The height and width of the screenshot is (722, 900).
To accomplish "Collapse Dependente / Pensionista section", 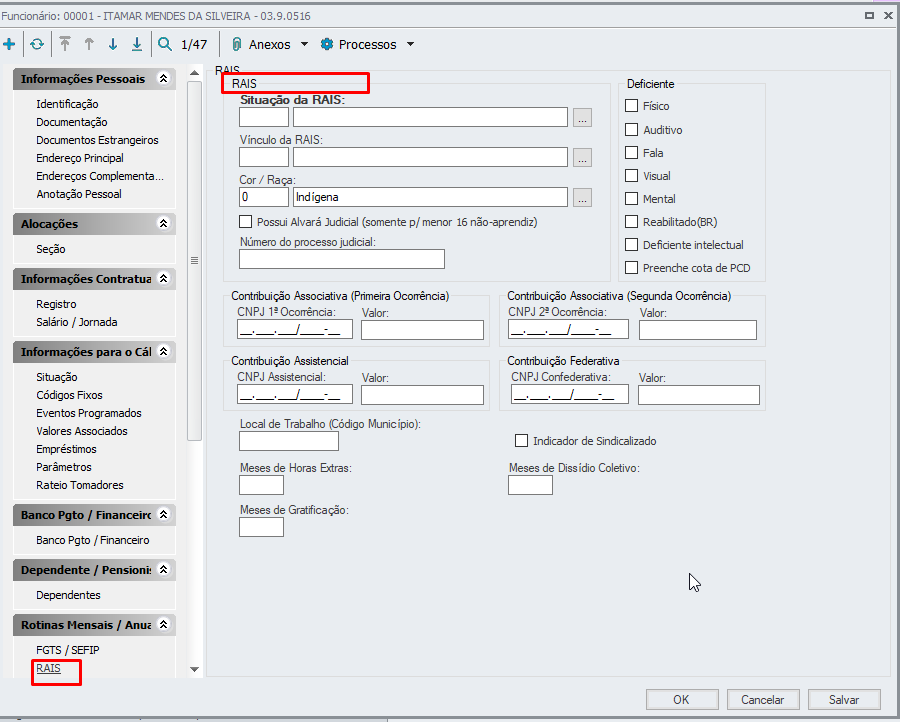I will pos(164,569).
